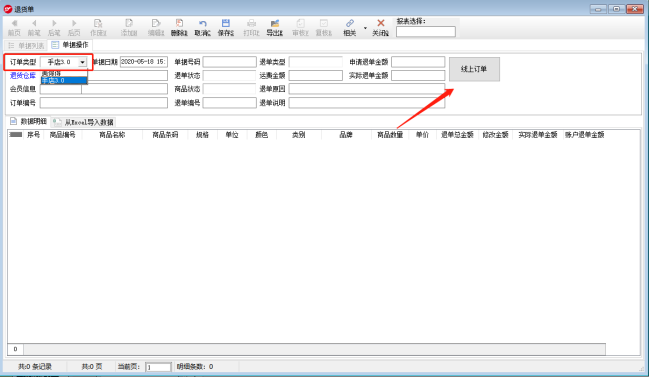Focus the 退单状态 field
The height and width of the screenshot is (377, 650).
pos(229,75)
